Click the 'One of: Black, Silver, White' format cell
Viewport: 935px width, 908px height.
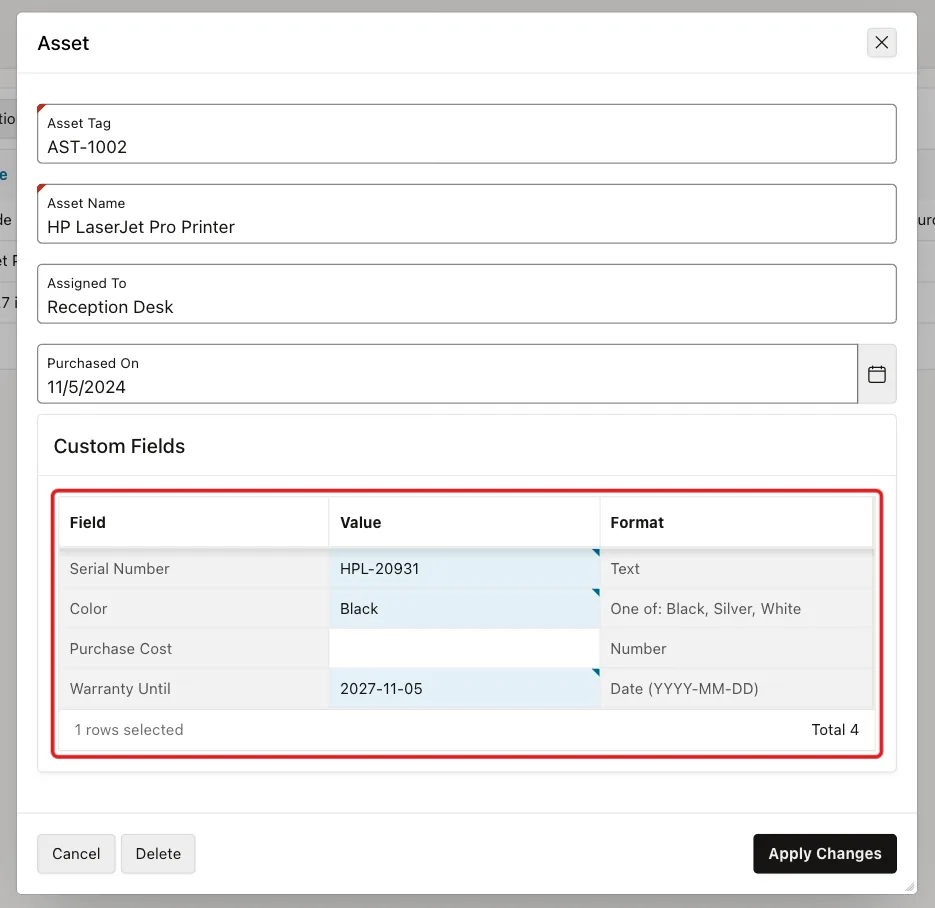(736, 609)
